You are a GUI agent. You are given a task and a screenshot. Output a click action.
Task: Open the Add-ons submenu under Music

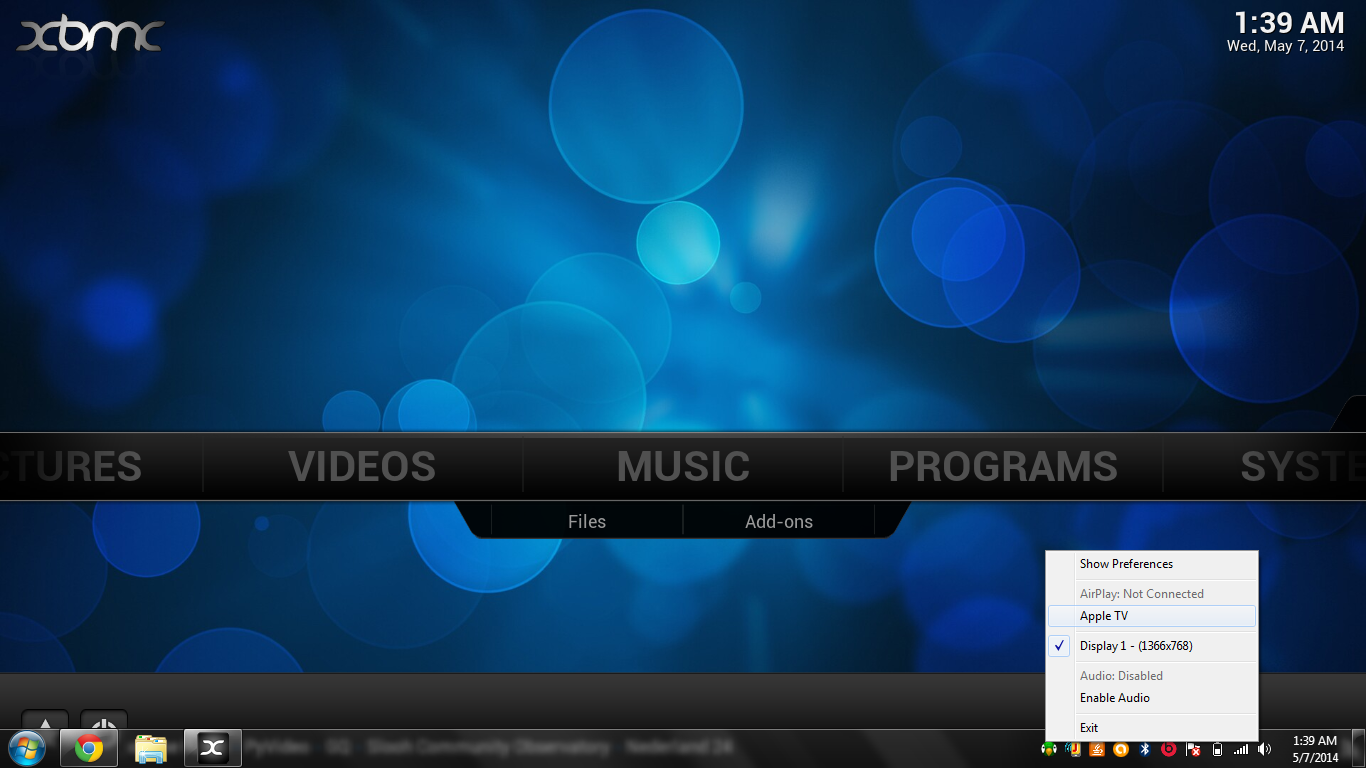pyautogui.click(x=779, y=521)
